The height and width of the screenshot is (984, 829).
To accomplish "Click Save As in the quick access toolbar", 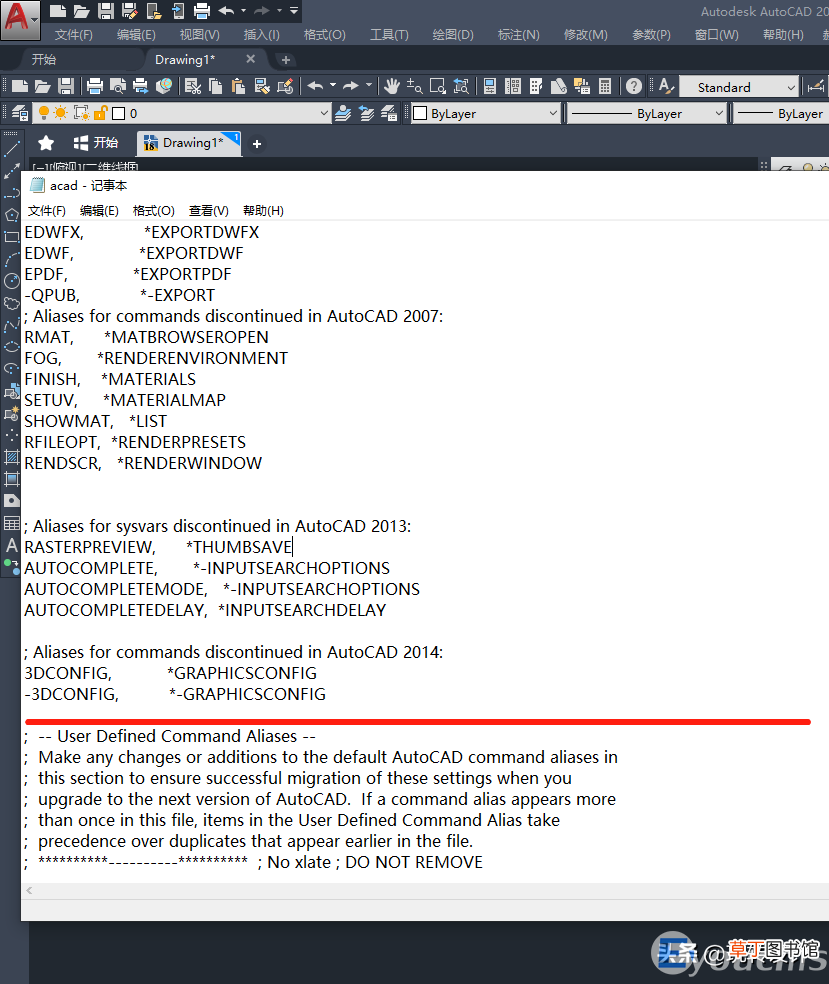I will coord(130,11).
